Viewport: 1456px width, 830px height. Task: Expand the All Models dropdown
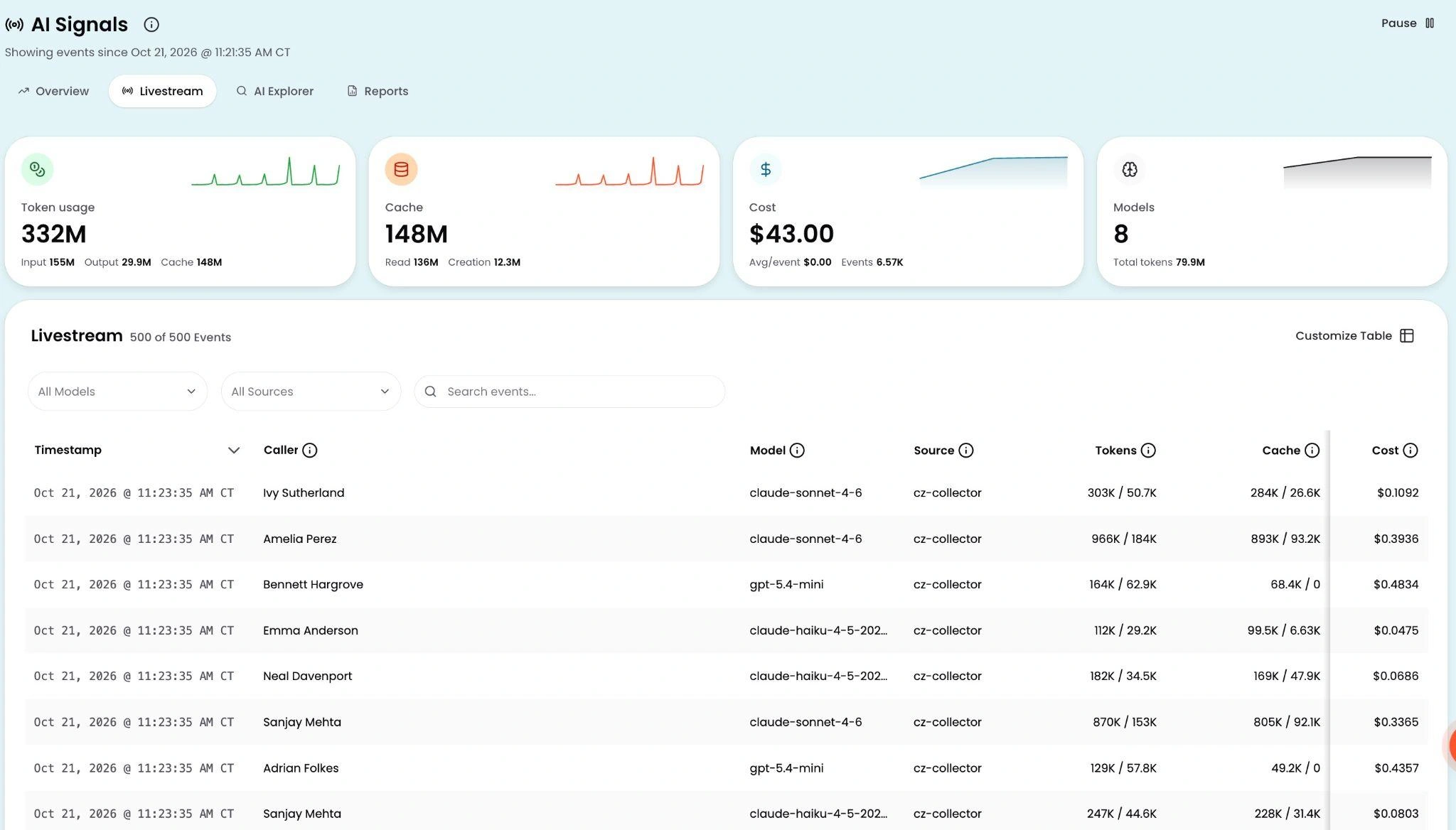point(117,392)
